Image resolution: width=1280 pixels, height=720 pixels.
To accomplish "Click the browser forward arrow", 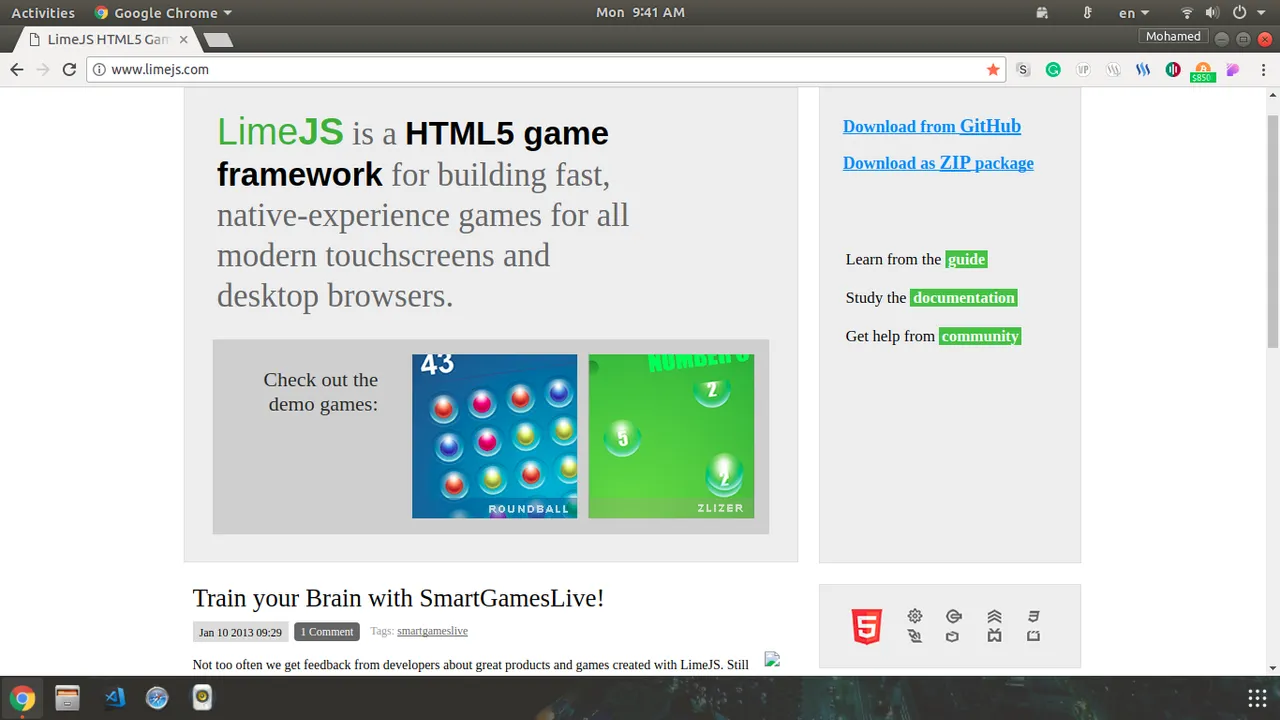I will [x=42, y=69].
